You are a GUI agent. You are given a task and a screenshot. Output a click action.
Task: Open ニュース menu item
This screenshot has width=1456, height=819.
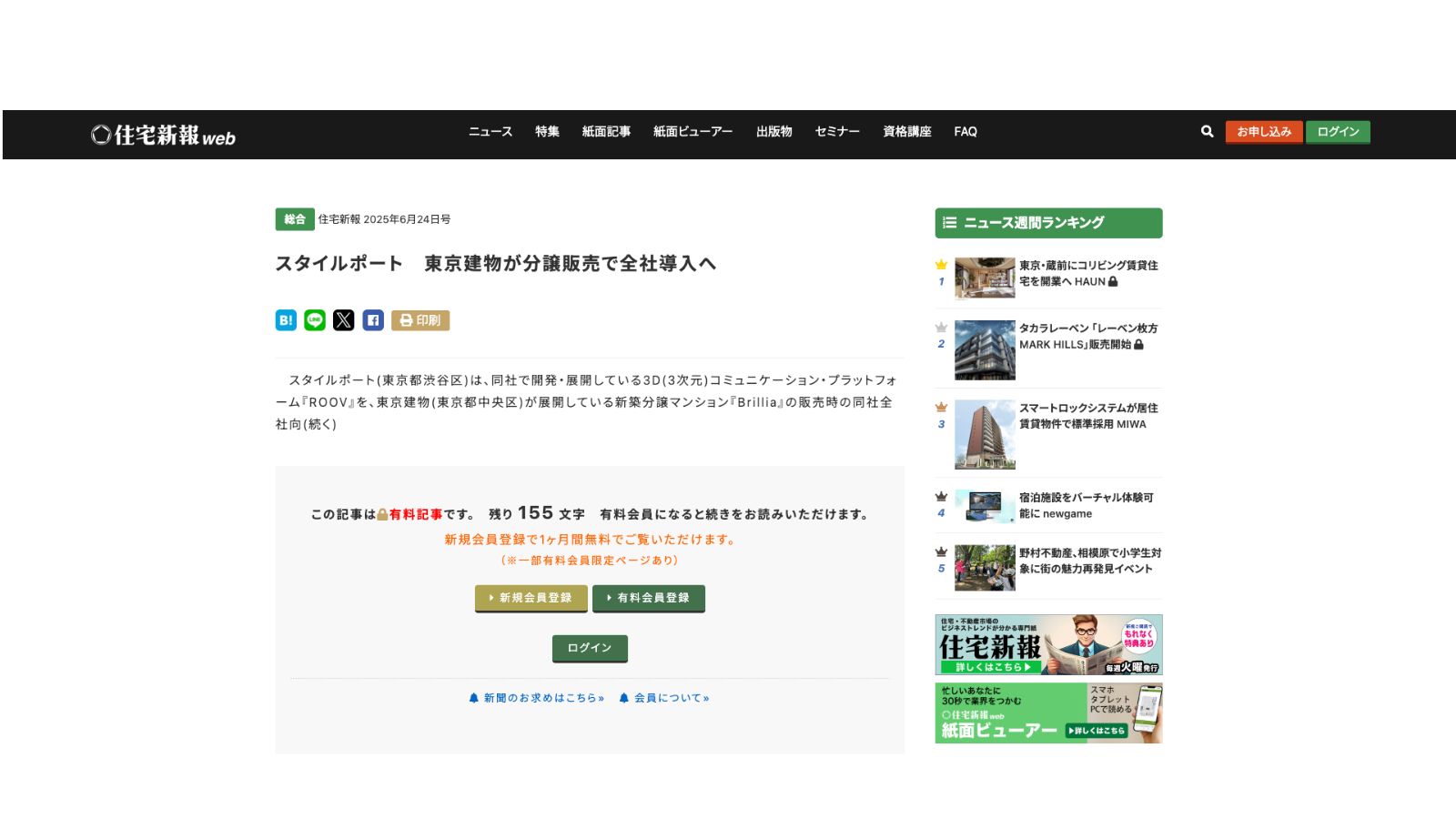490,132
